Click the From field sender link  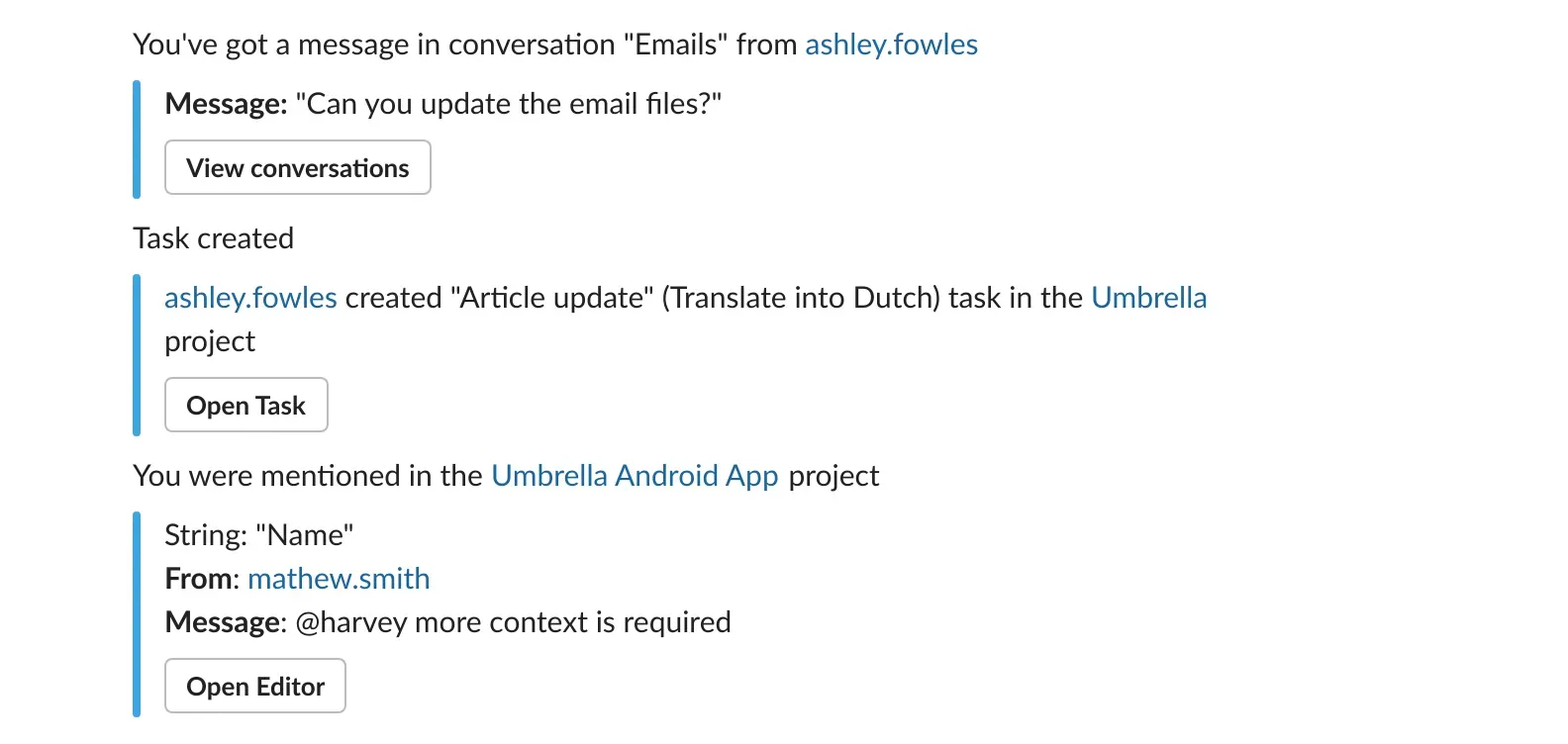point(339,579)
